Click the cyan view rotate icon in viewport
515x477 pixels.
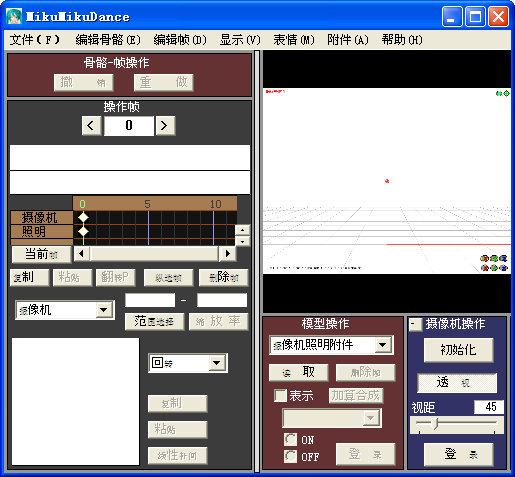(499, 93)
